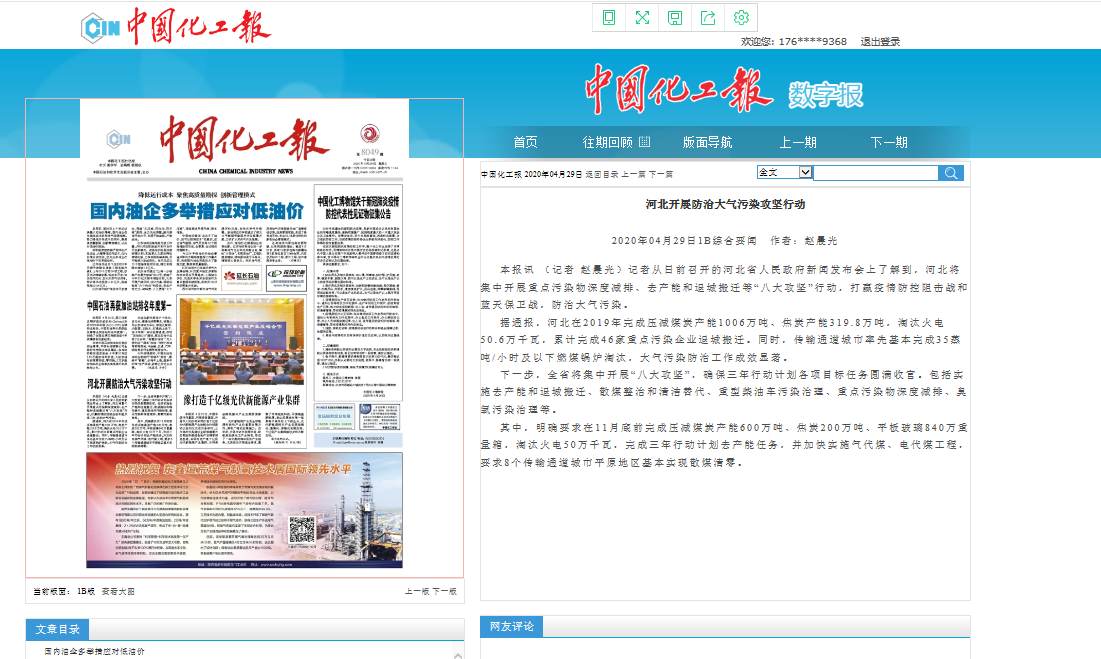Click the save floppy-disk icon
This screenshot has width=1101, height=659.
tap(675, 17)
